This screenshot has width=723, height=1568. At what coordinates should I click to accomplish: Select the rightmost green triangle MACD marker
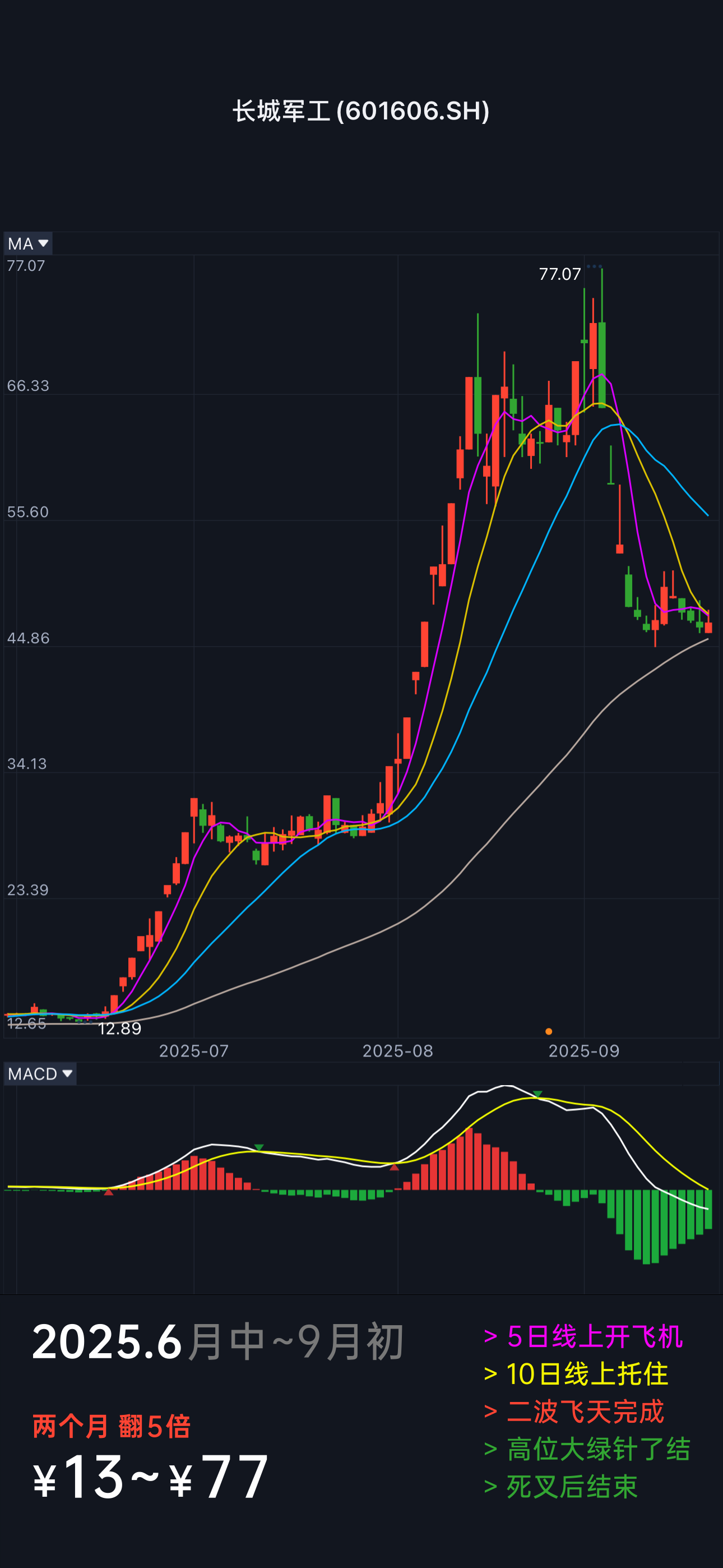point(537,1094)
